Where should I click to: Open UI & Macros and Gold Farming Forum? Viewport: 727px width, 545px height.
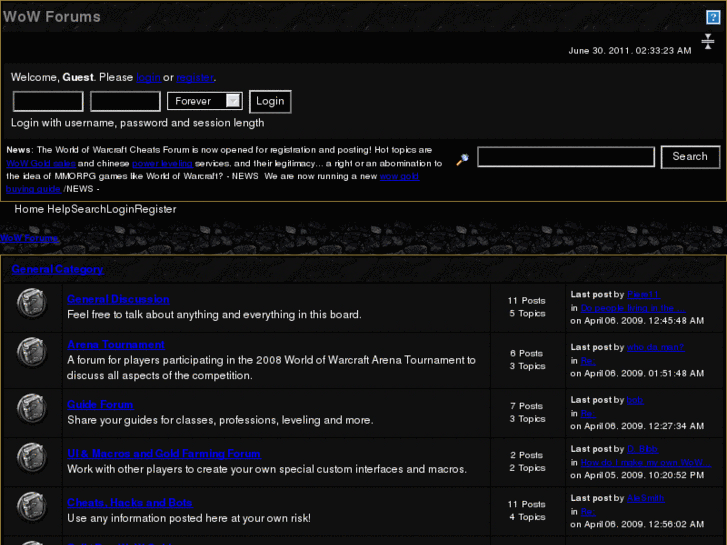[164, 454]
